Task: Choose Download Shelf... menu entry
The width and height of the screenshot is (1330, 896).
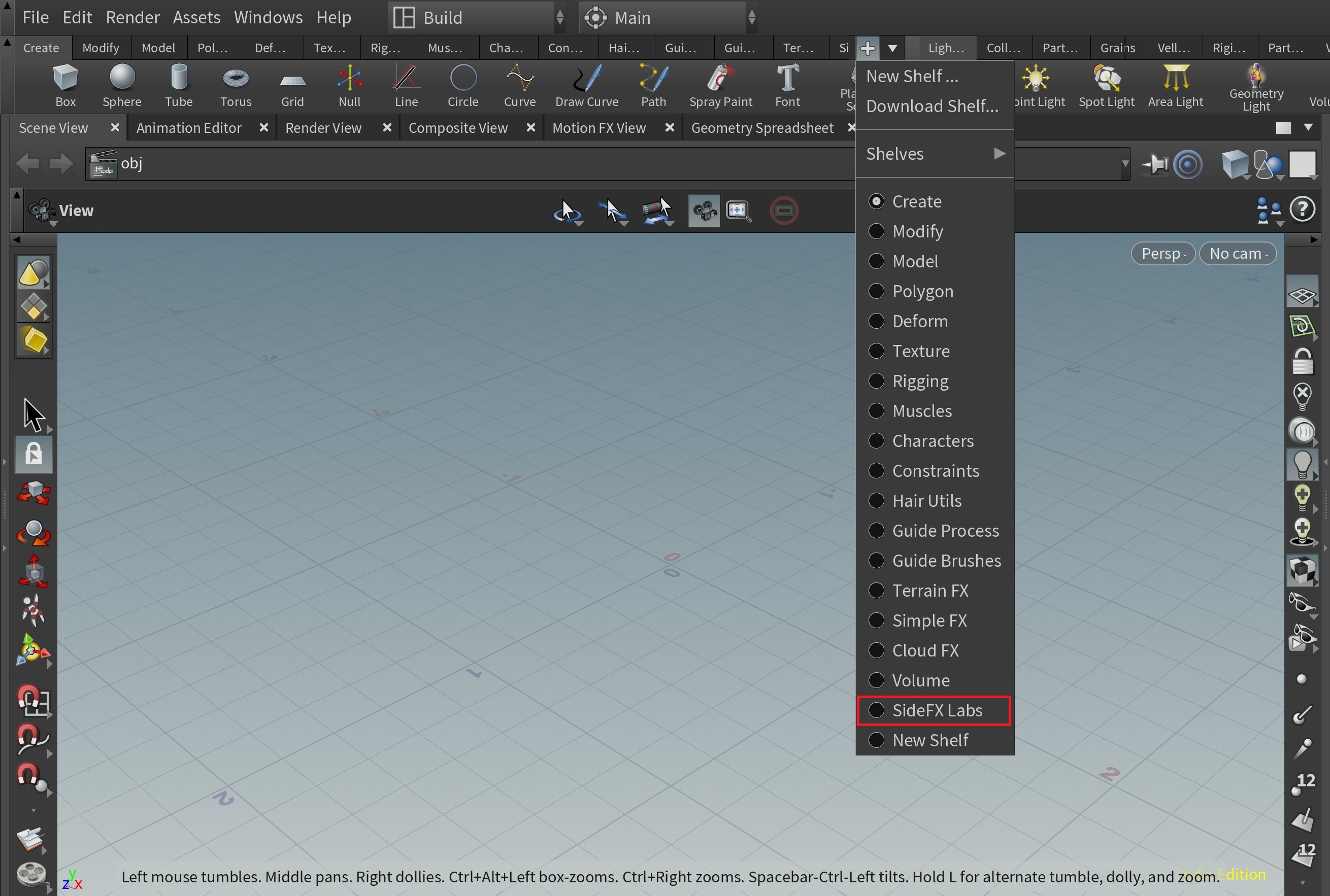Action: [935, 106]
